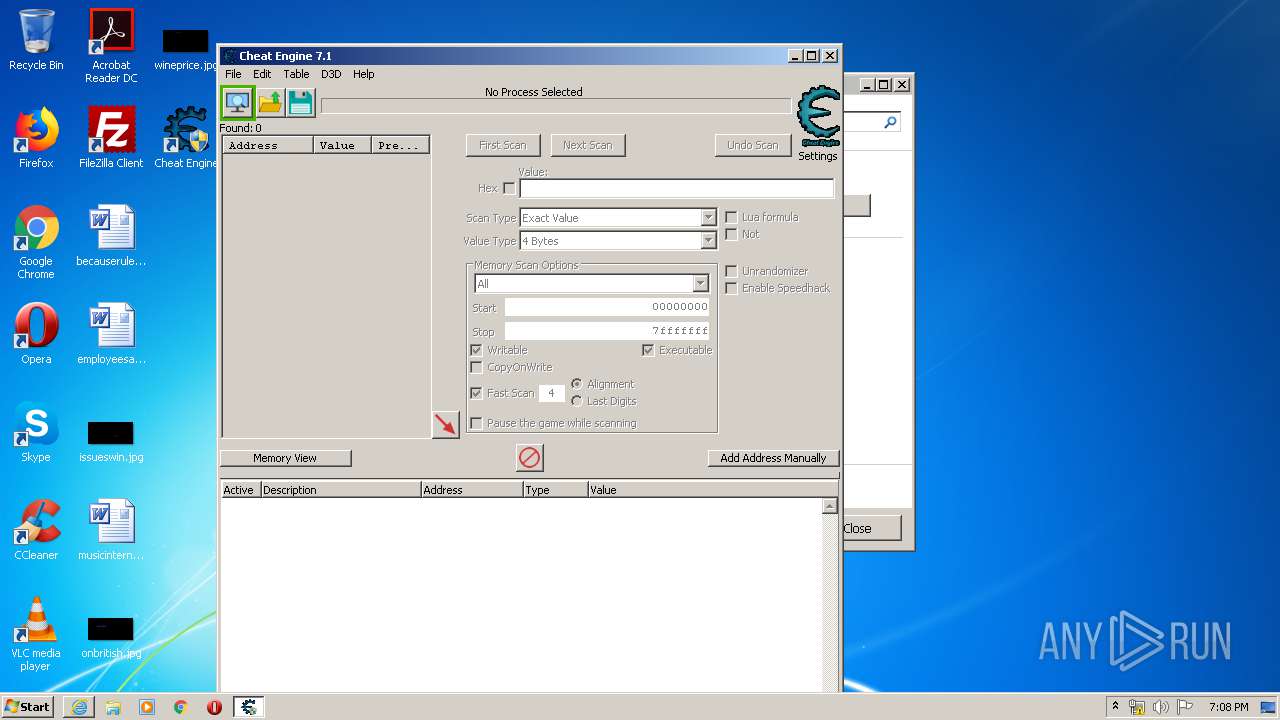Open the Scan Type dropdown
1280x720 pixels.
click(618, 218)
